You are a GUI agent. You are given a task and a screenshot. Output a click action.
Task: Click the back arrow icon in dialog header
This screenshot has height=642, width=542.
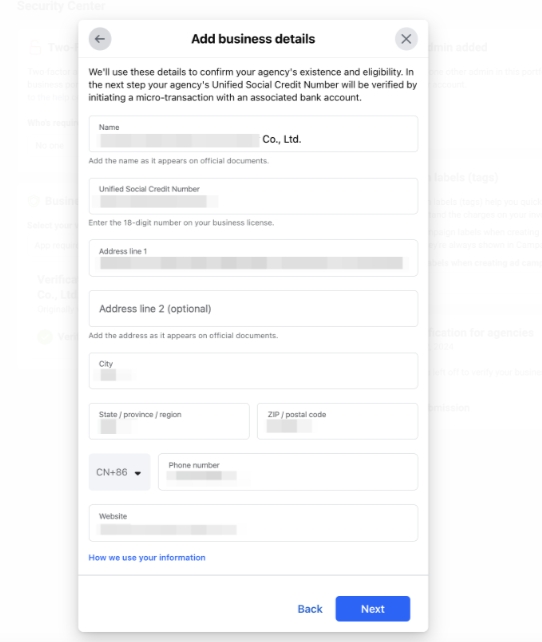click(x=100, y=39)
